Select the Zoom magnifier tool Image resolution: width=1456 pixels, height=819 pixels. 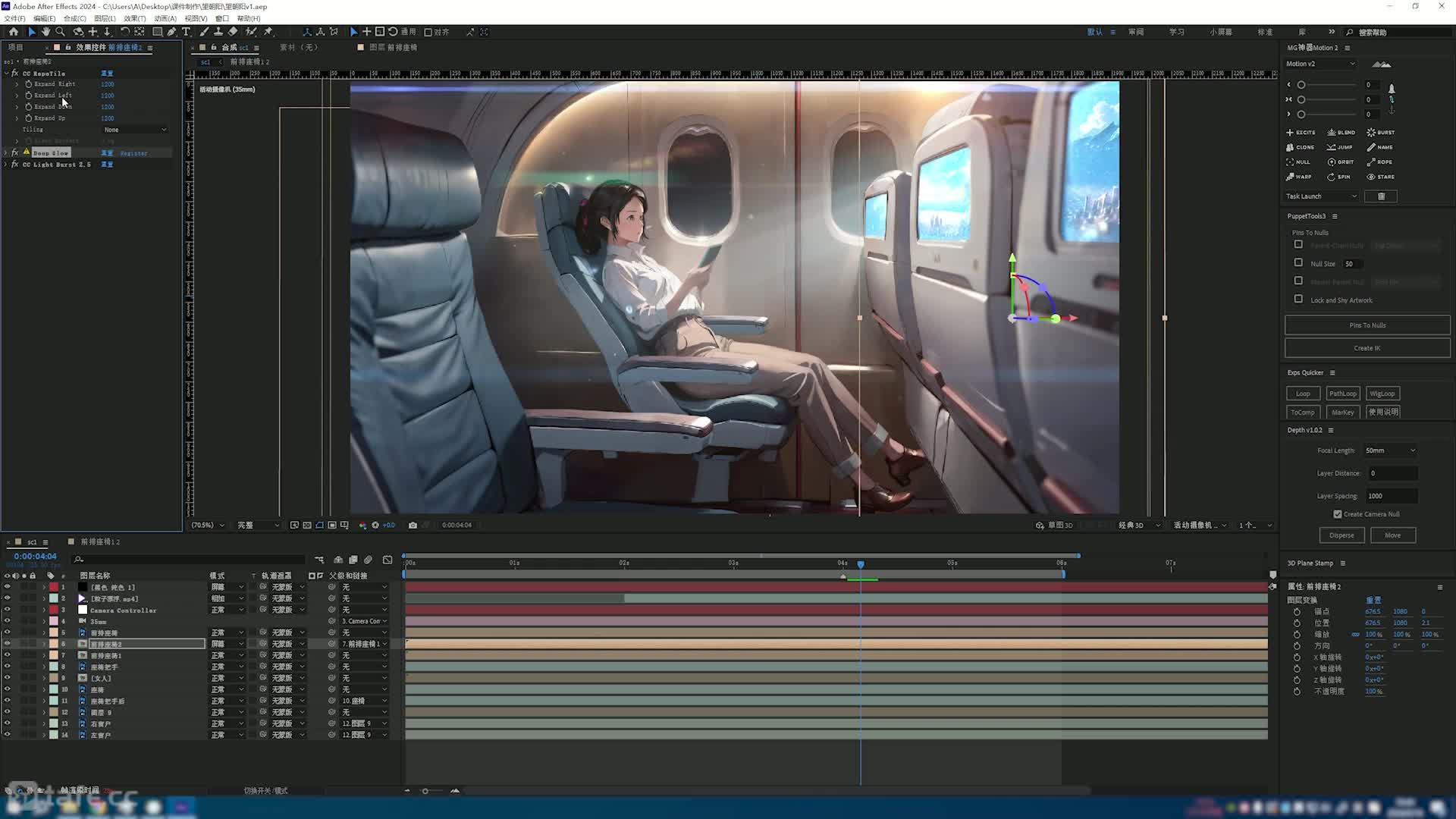60,32
